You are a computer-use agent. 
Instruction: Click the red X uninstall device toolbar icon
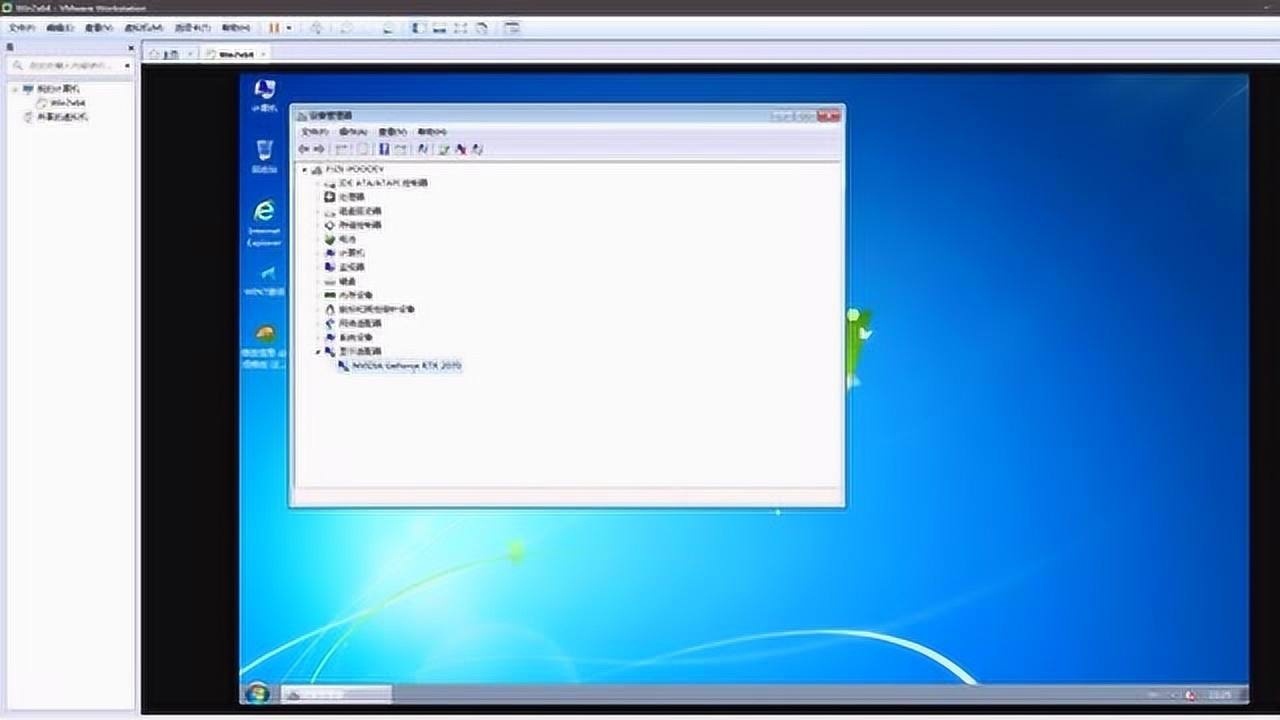pos(461,150)
